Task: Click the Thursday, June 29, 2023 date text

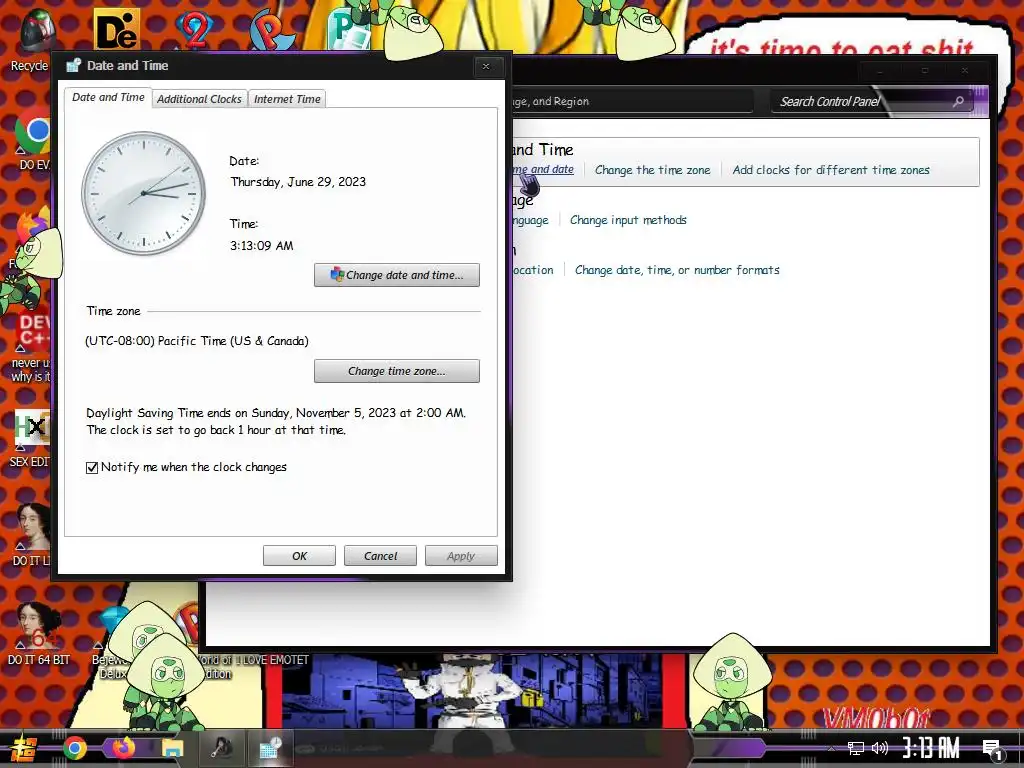Action: pyautogui.click(x=298, y=182)
